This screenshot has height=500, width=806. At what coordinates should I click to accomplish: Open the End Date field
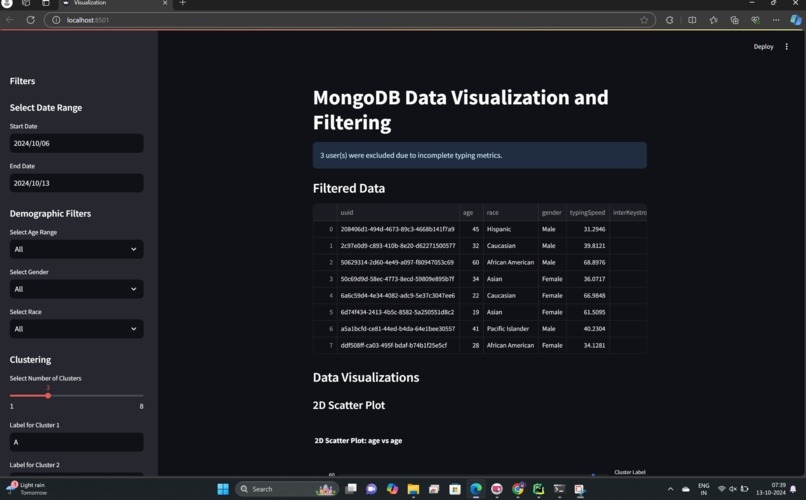(x=77, y=183)
